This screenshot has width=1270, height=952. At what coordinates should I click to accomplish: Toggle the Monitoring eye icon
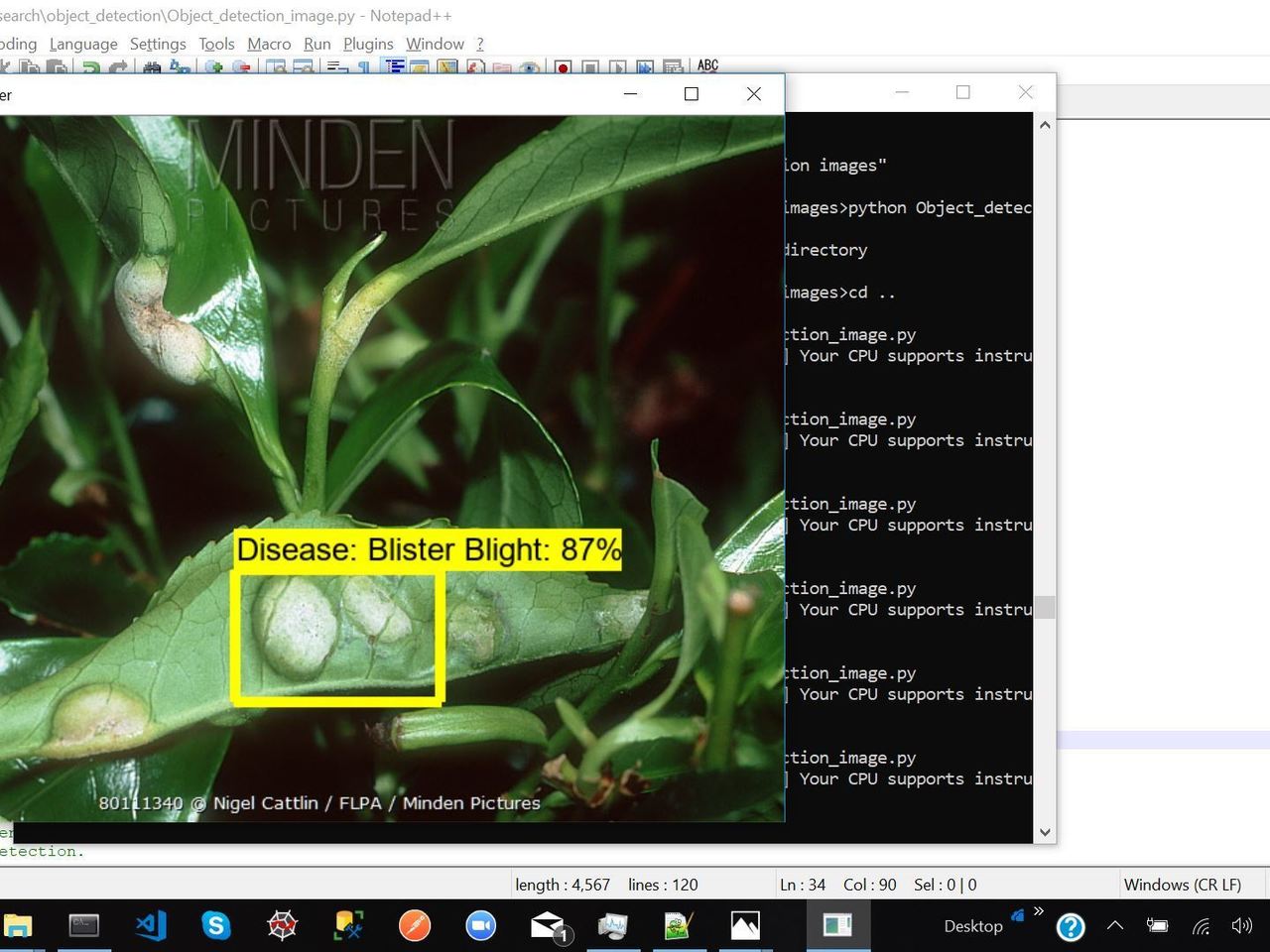click(530, 67)
